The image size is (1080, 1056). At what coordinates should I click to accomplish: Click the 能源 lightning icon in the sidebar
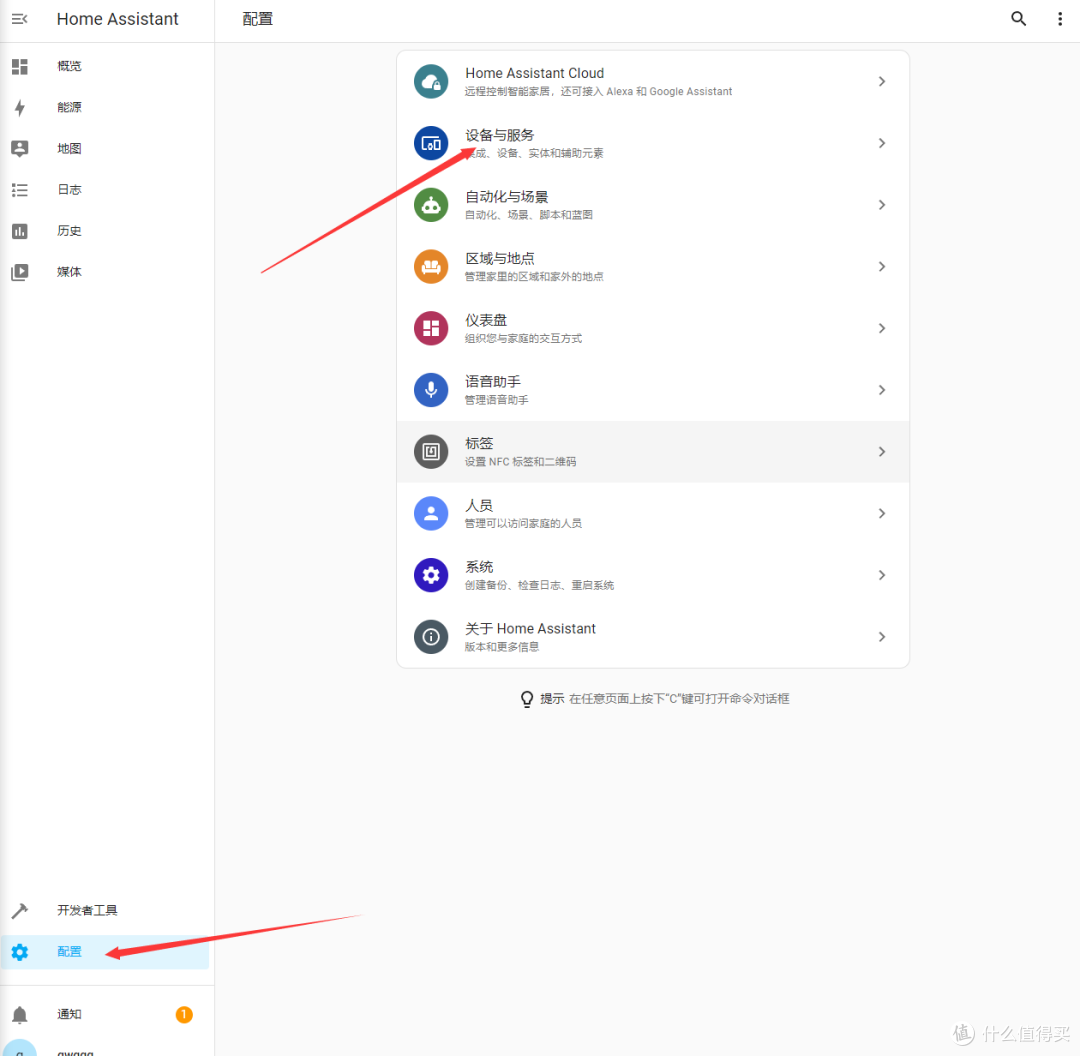20,107
